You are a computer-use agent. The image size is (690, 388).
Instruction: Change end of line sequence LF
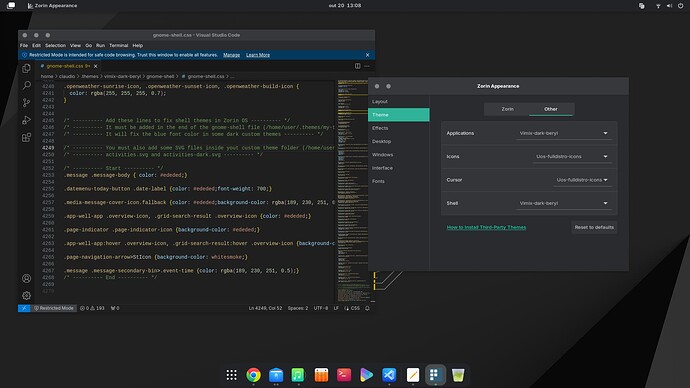coord(336,308)
